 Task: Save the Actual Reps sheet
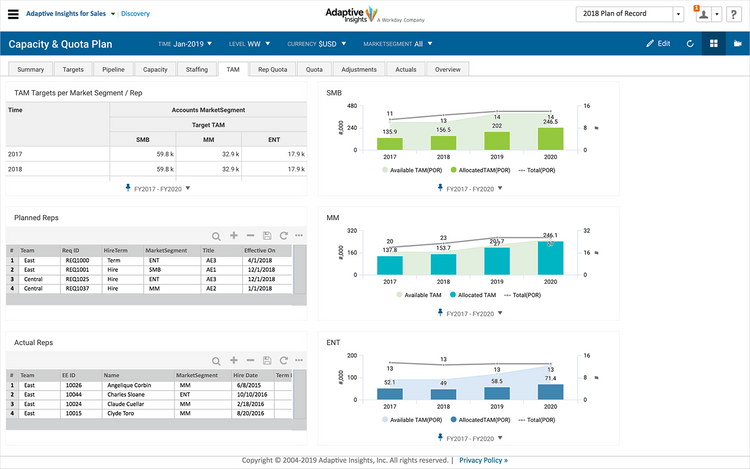click(x=267, y=360)
